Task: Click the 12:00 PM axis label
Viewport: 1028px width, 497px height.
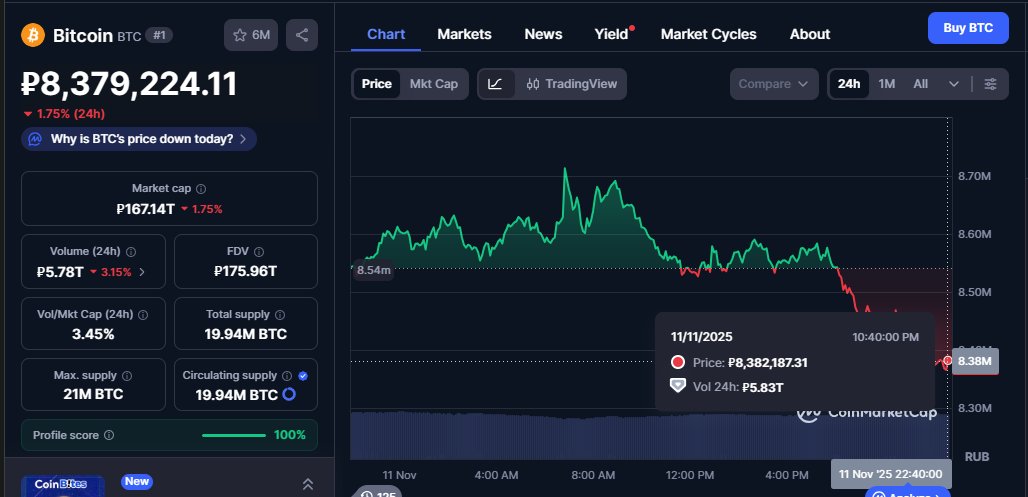Action: (x=689, y=475)
